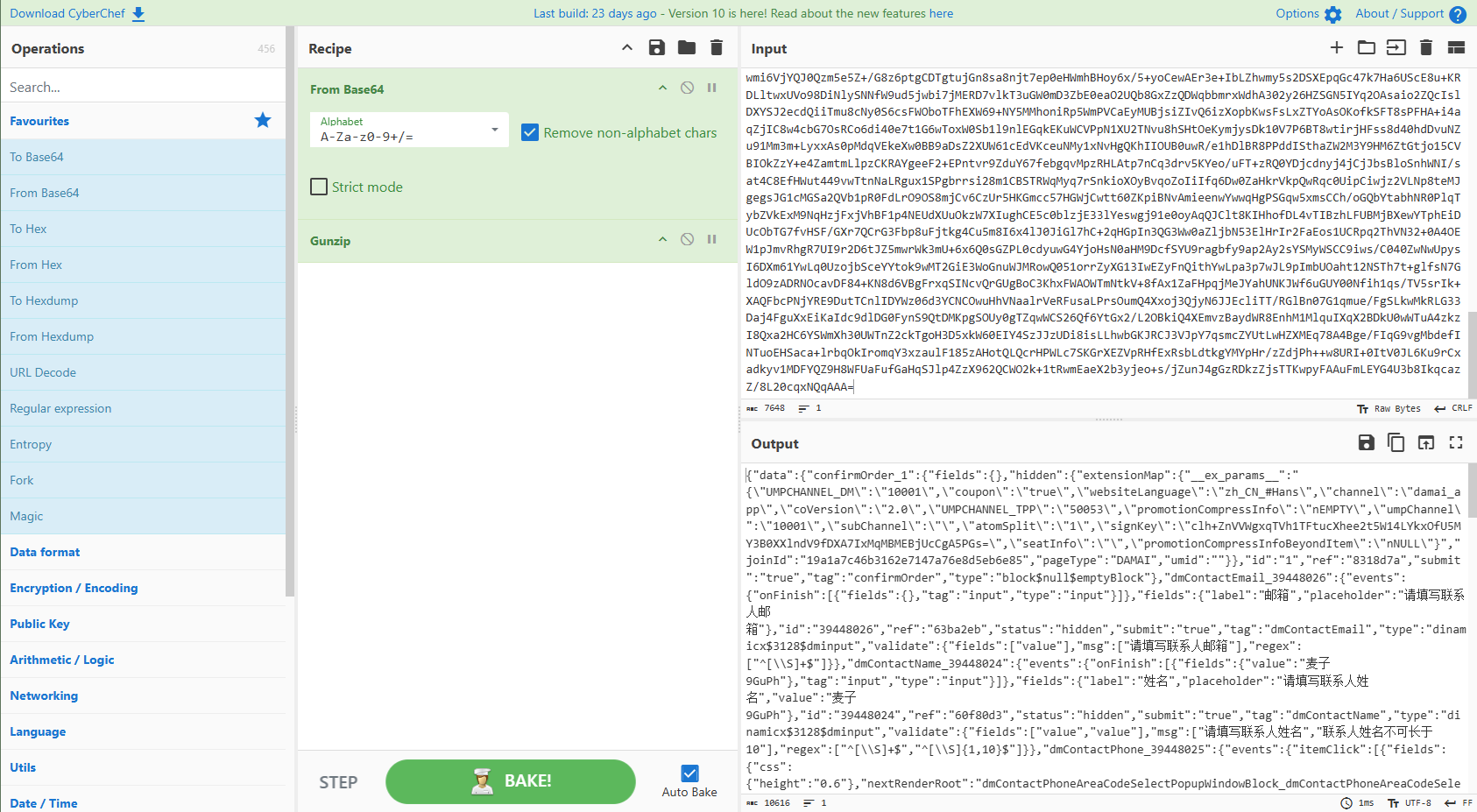
Task: Add a new input tab with the plus icon
Action: (x=1336, y=48)
